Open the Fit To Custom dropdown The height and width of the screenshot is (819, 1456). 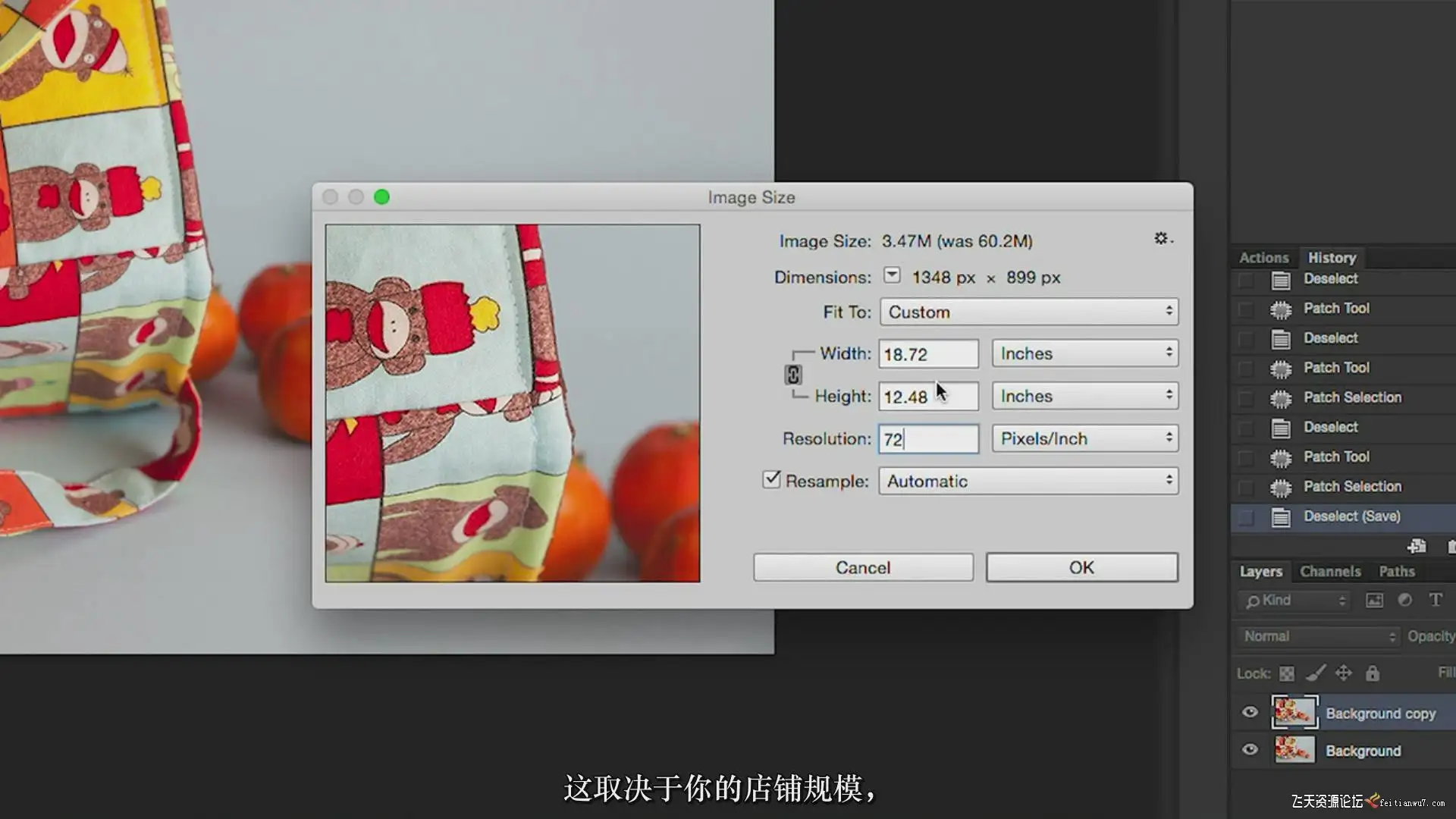1028,312
